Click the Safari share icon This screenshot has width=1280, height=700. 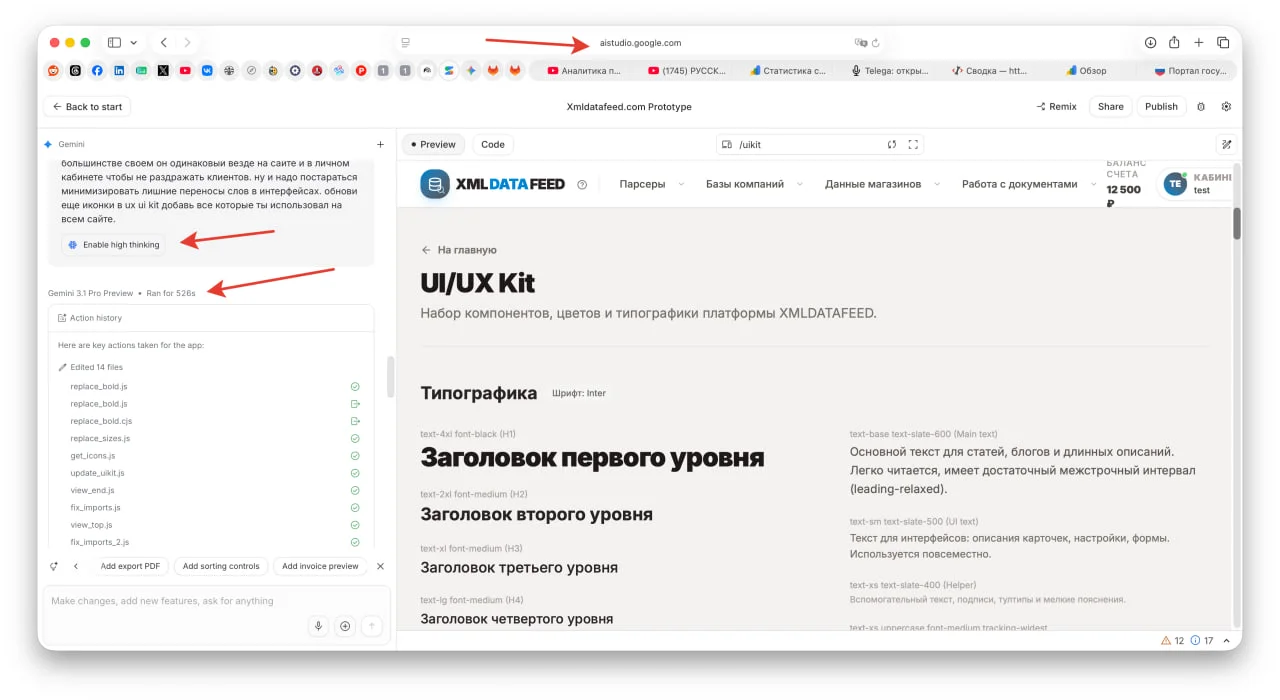click(x=1174, y=43)
